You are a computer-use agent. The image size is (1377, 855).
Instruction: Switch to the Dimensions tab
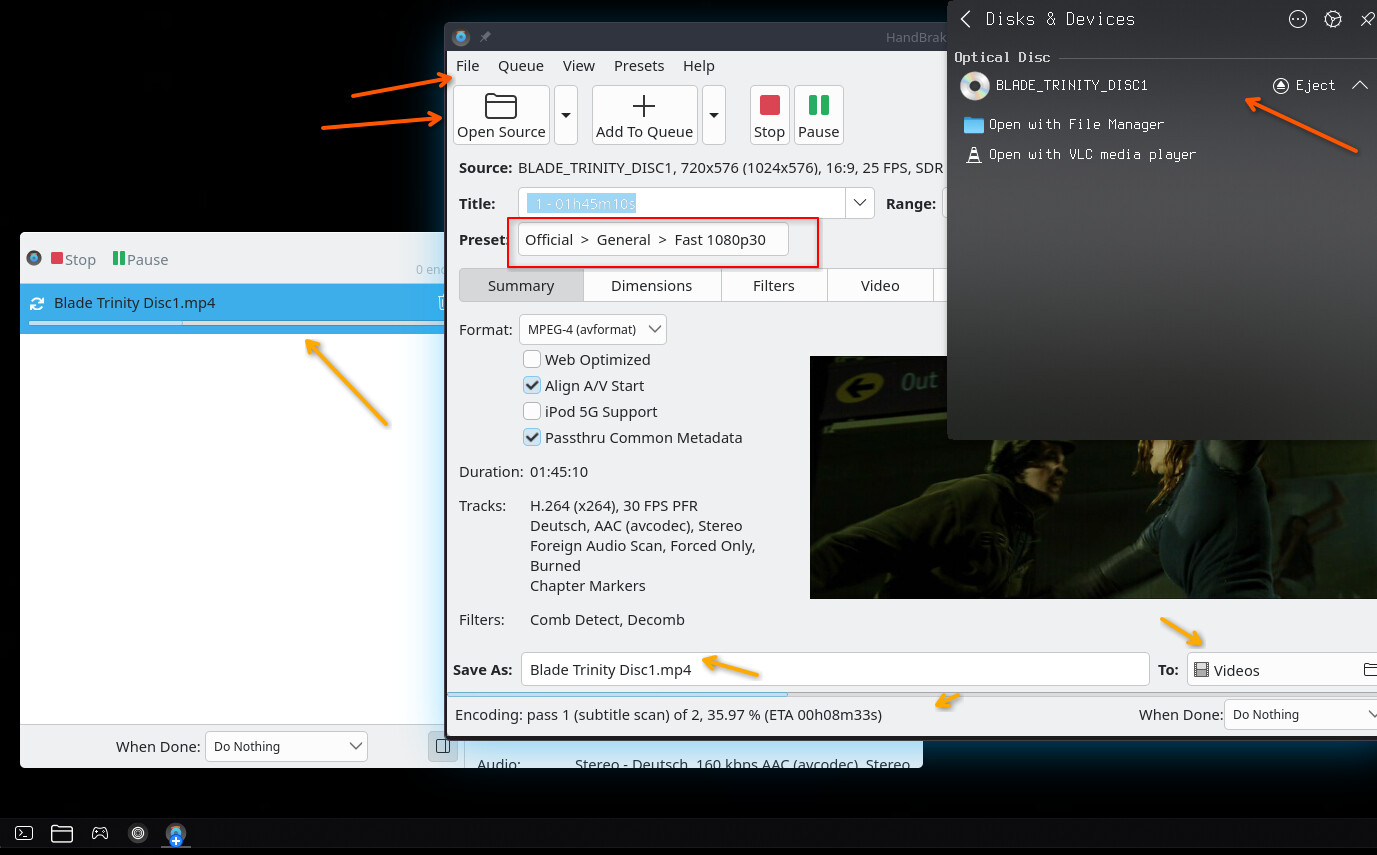tap(651, 286)
